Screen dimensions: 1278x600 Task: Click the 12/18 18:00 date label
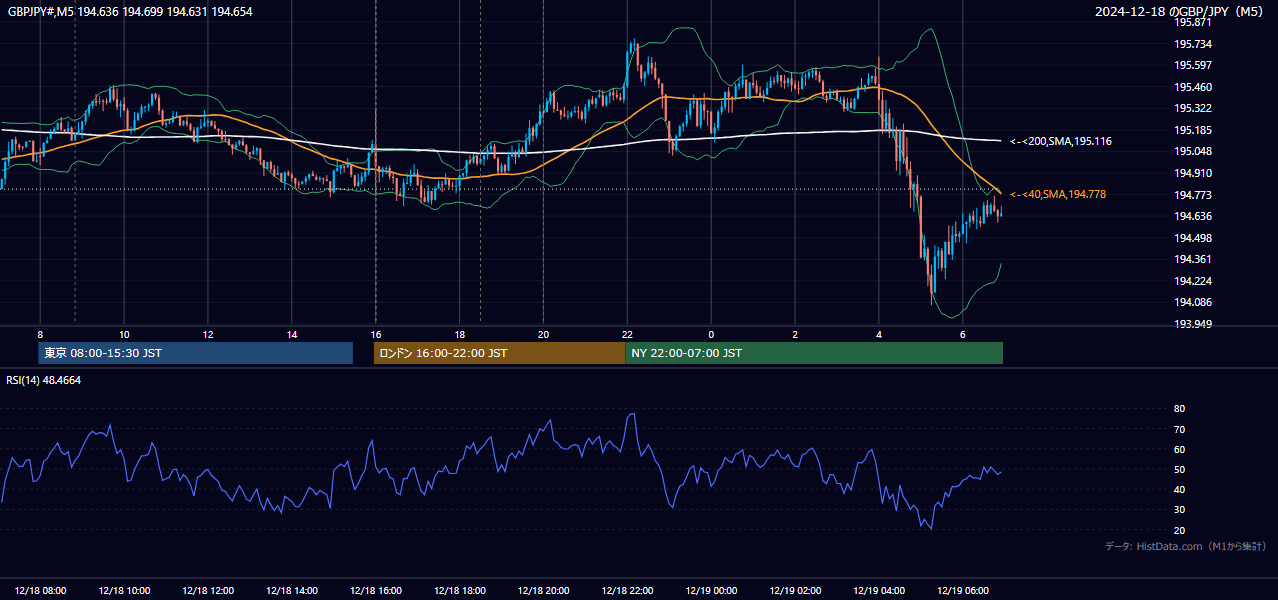coord(460,591)
